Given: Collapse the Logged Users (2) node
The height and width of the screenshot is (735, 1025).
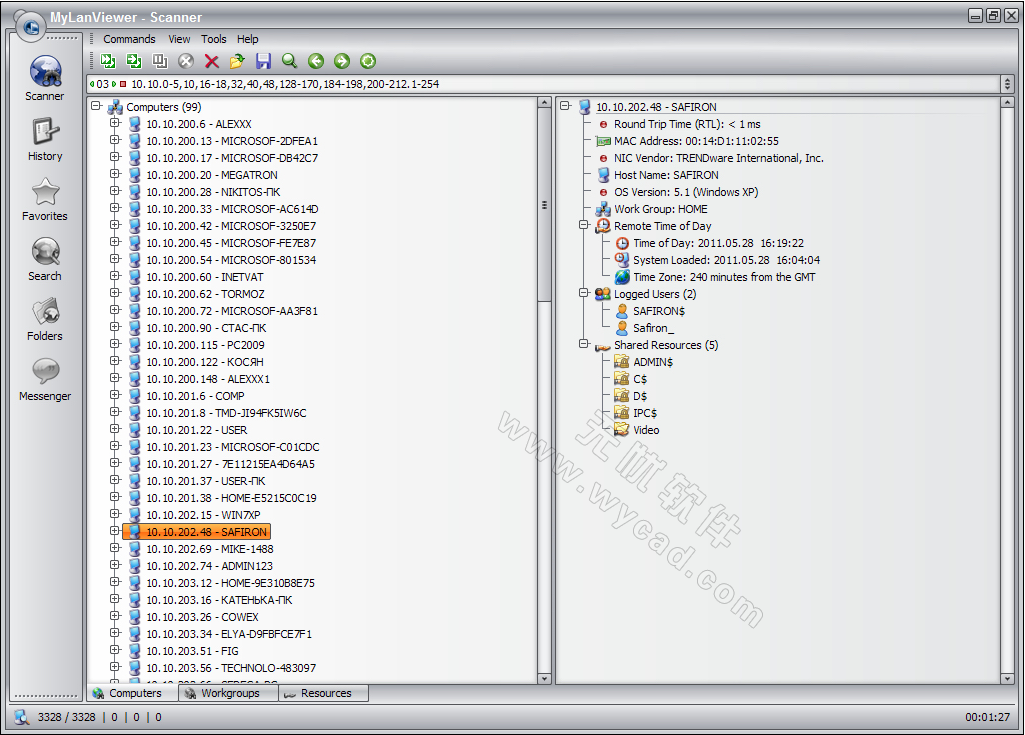Looking at the screenshot, I should coord(584,294).
